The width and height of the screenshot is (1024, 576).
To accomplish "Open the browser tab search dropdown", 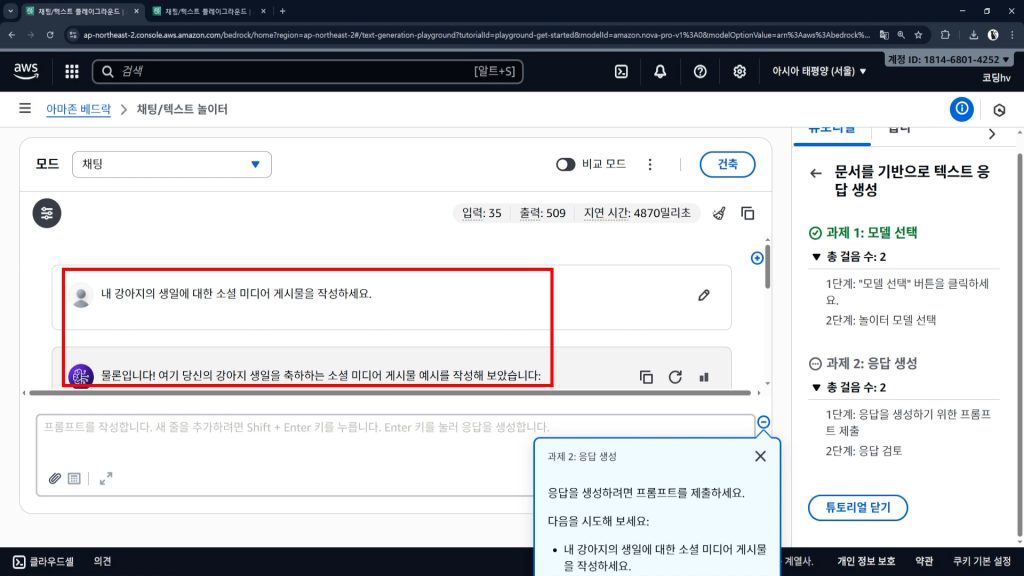I will point(10,11).
